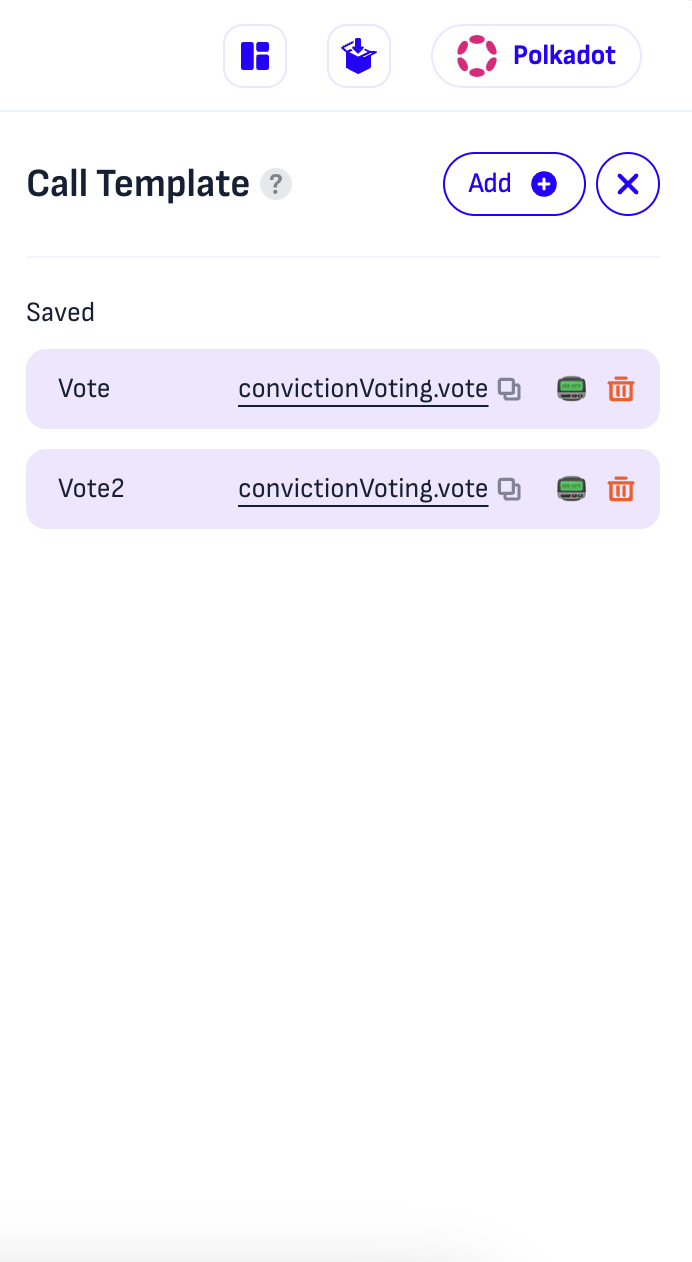Click the pager icon for Vote
This screenshot has width=692, height=1262.
[x=572, y=389]
